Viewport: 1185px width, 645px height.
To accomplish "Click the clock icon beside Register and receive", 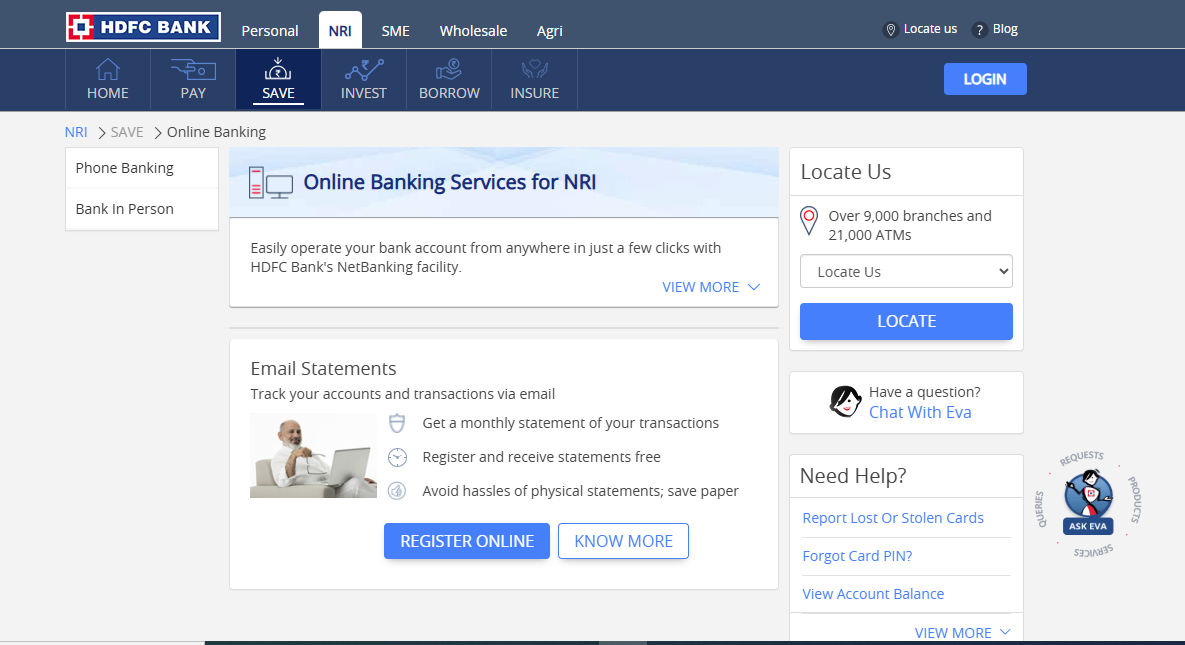I will point(397,457).
